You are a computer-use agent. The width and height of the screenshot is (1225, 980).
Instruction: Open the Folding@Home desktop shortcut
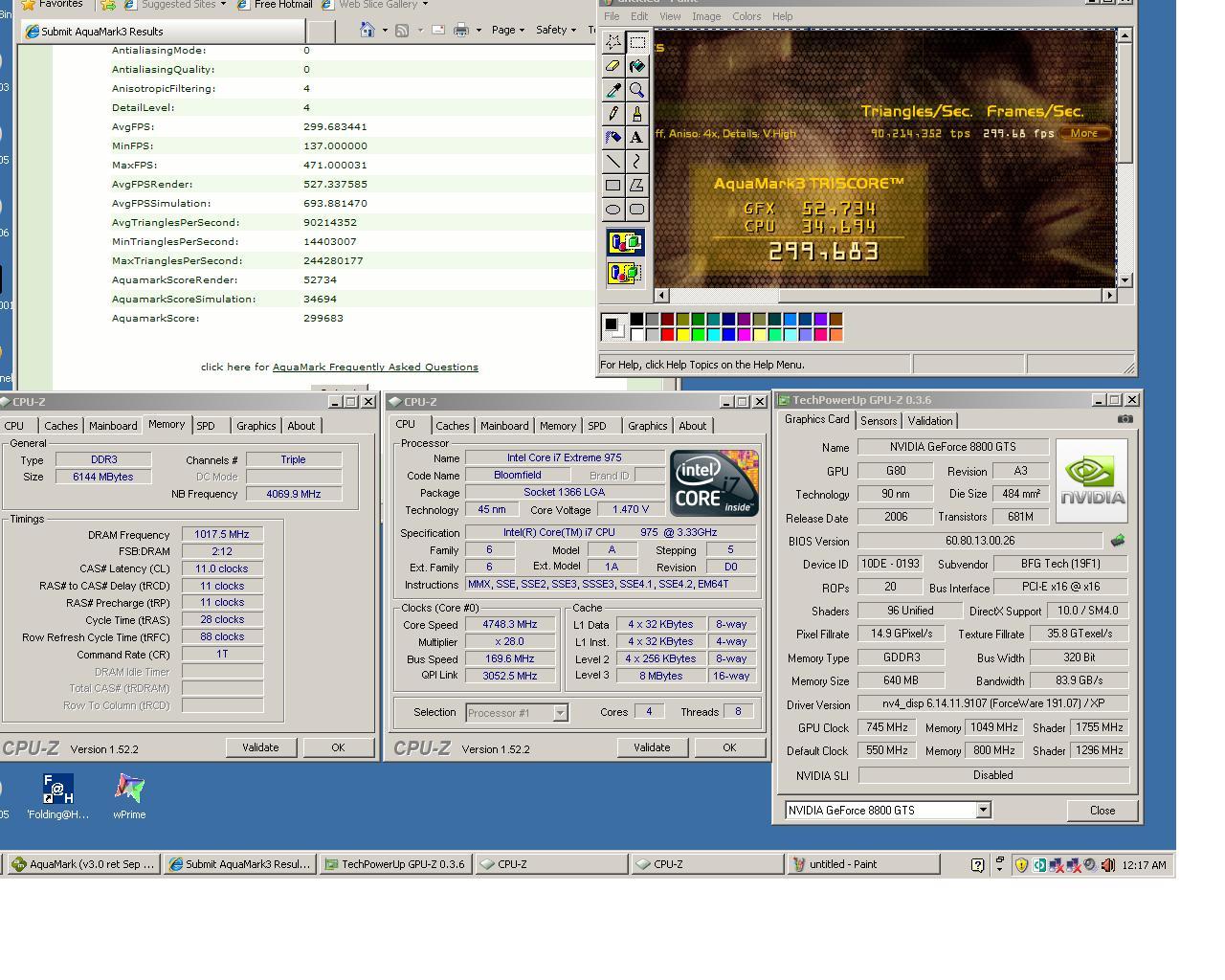click(x=57, y=797)
